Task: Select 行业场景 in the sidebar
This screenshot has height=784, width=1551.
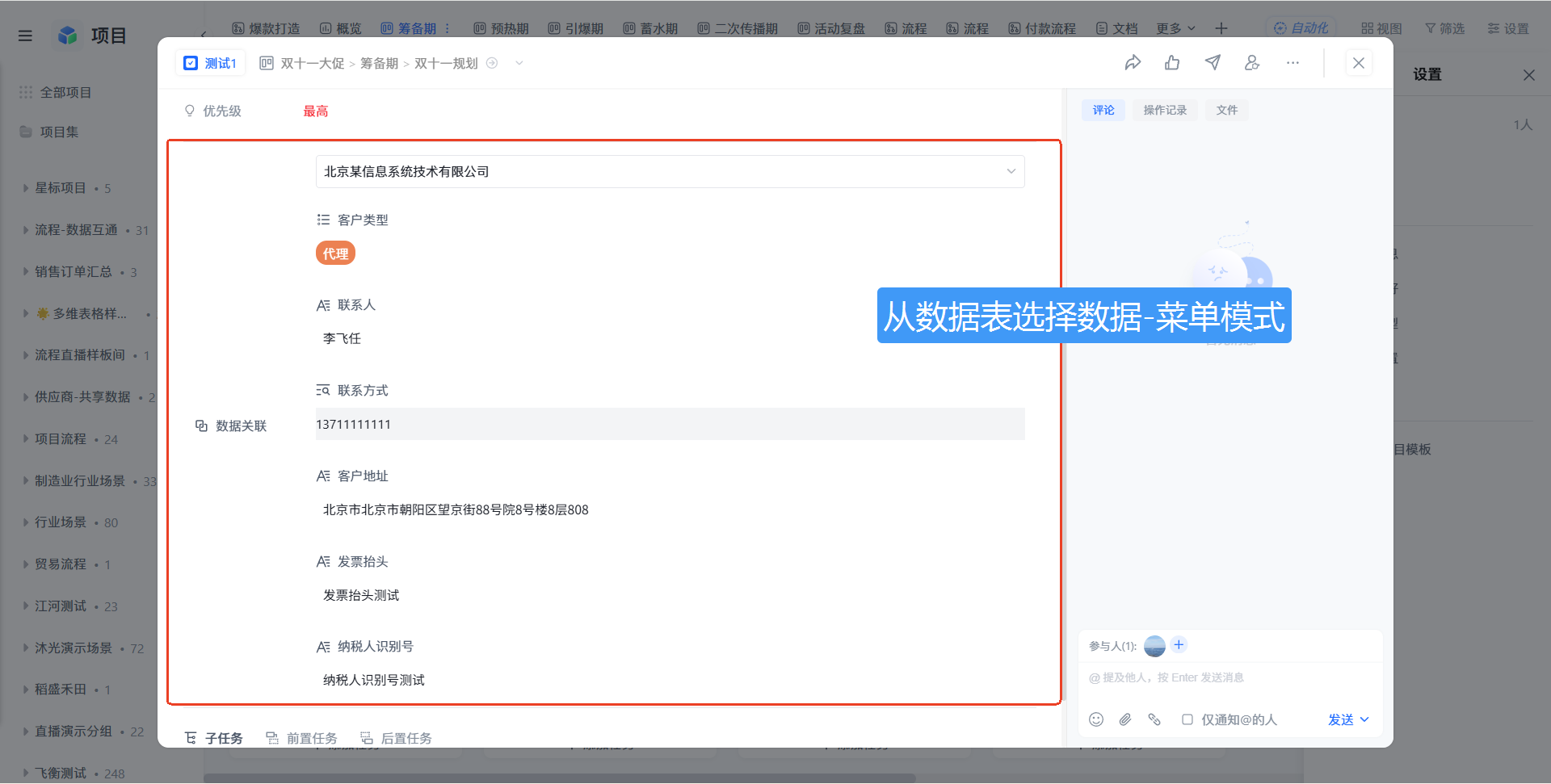Action: [x=61, y=522]
